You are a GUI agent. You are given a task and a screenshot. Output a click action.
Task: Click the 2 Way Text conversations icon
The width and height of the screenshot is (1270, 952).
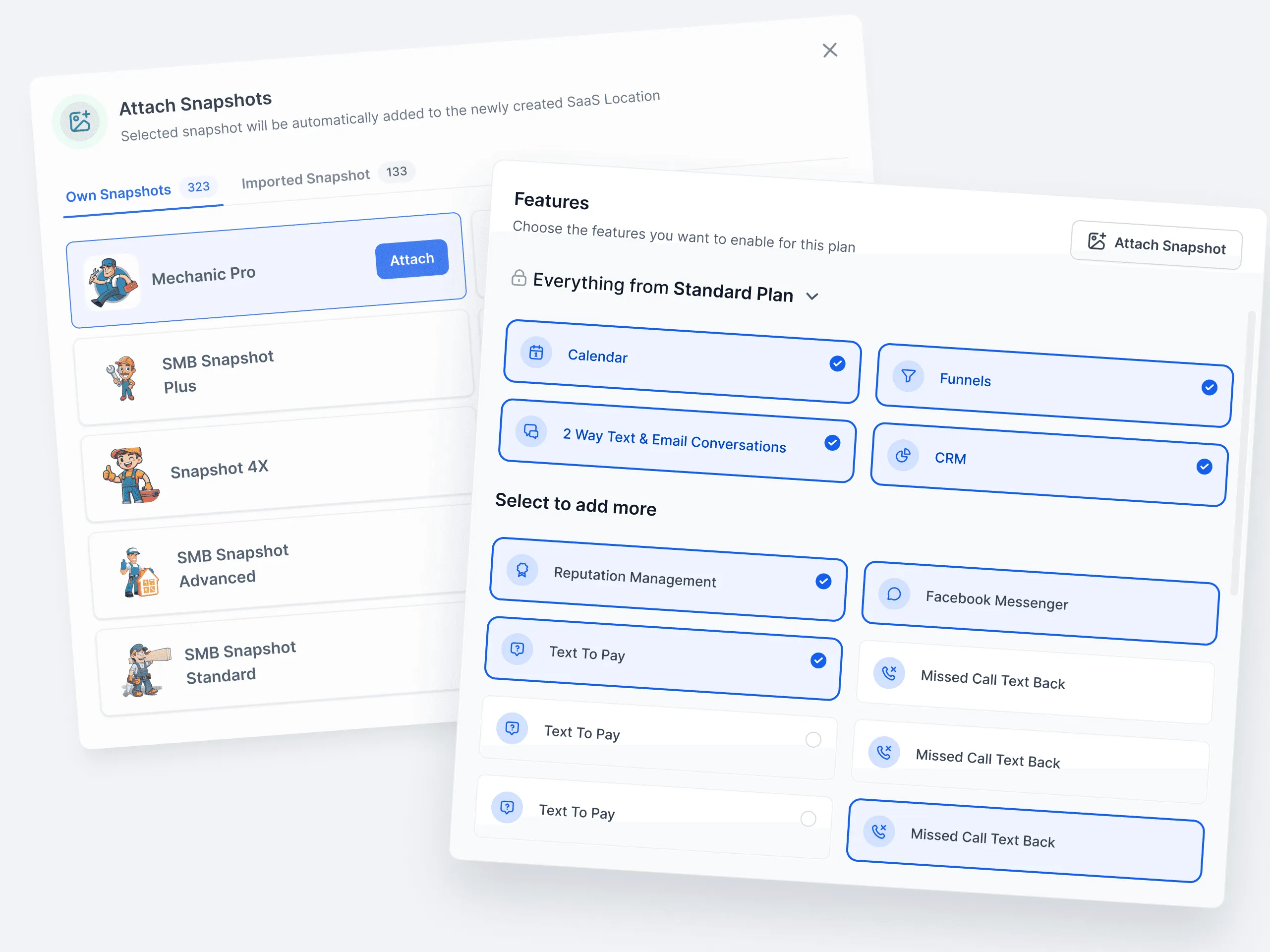click(x=531, y=431)
